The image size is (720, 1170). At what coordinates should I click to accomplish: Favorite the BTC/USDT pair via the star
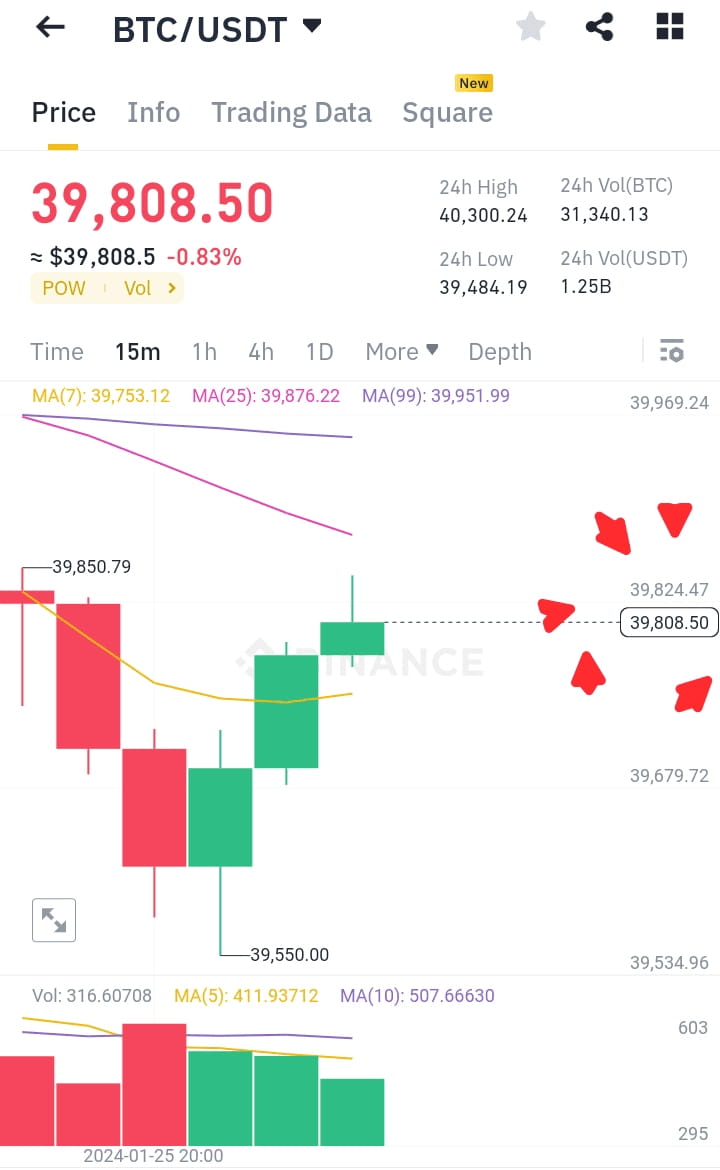530,27
